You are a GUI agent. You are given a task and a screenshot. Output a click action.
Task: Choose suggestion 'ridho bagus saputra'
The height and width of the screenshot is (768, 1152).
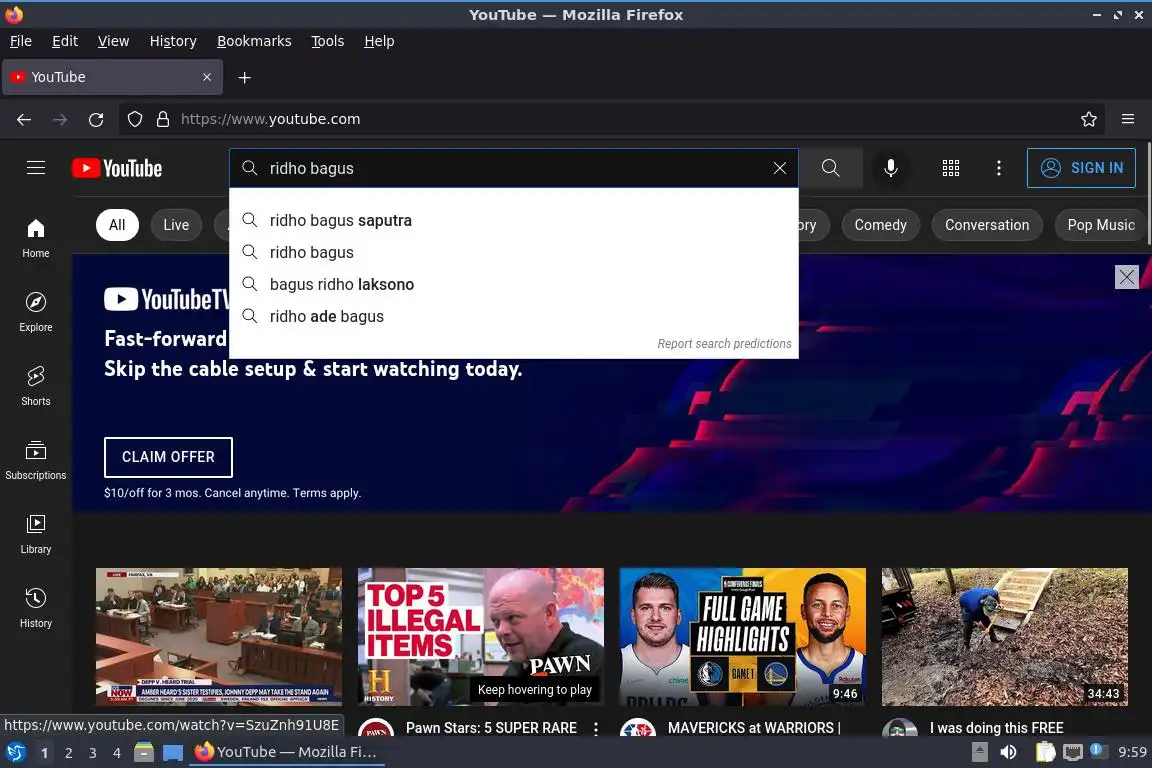coord(514,220)
